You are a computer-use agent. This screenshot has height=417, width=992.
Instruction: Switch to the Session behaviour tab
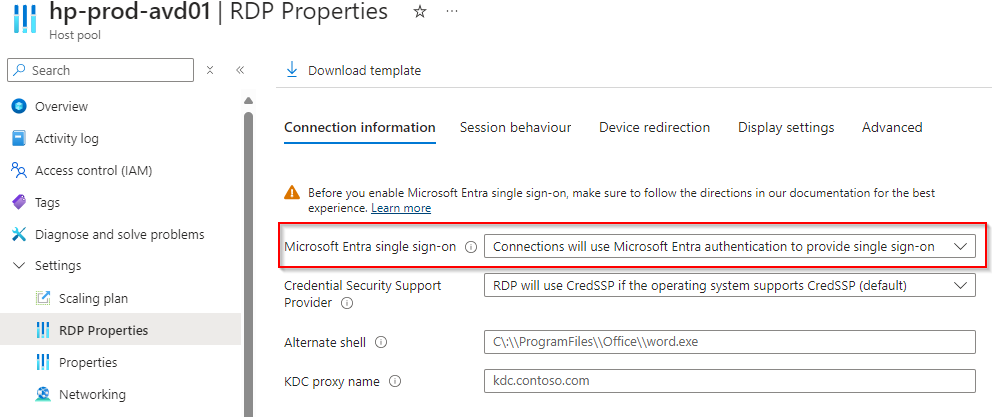click(x=515, y=127)
